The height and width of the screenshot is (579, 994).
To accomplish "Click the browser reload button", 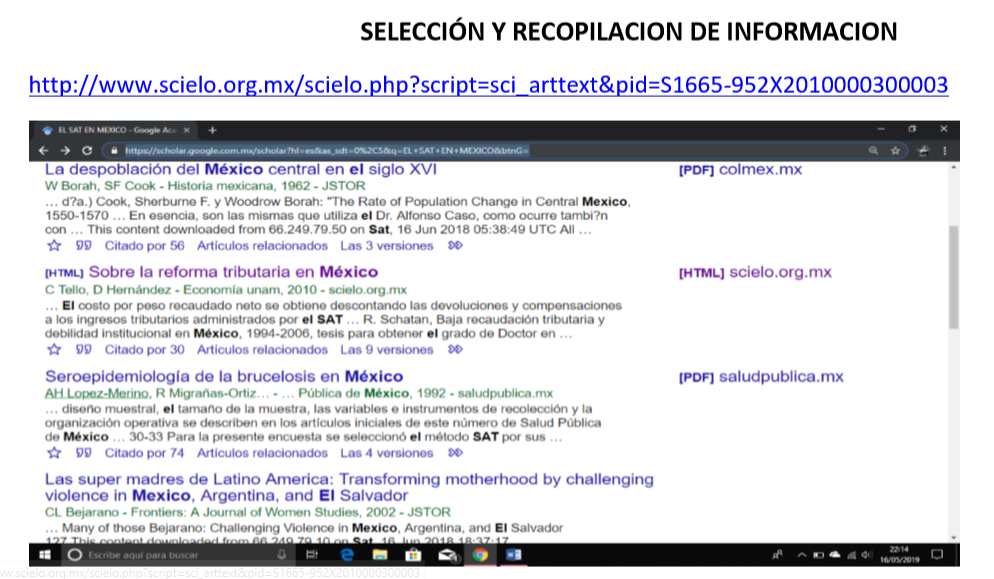I will coord(87,150).
